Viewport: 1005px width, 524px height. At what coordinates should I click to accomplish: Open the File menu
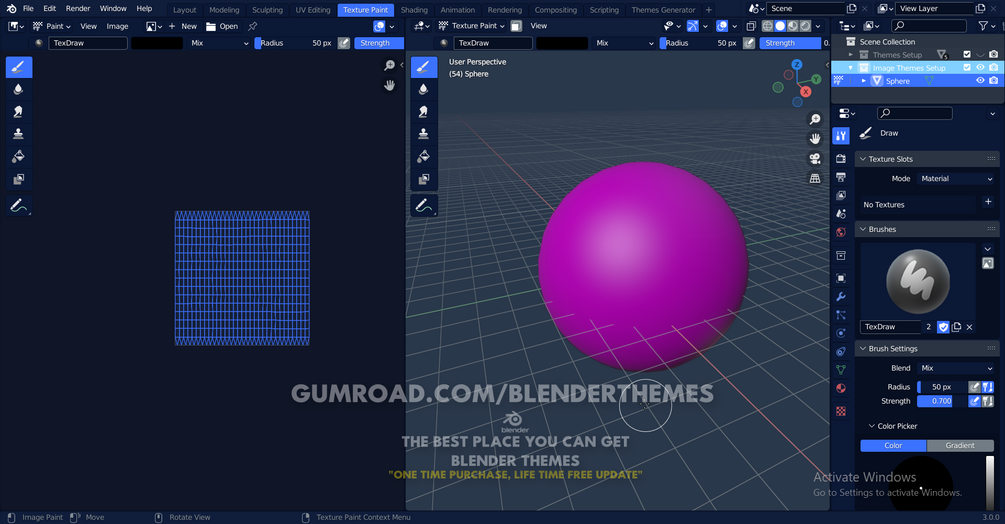[28, 8]
